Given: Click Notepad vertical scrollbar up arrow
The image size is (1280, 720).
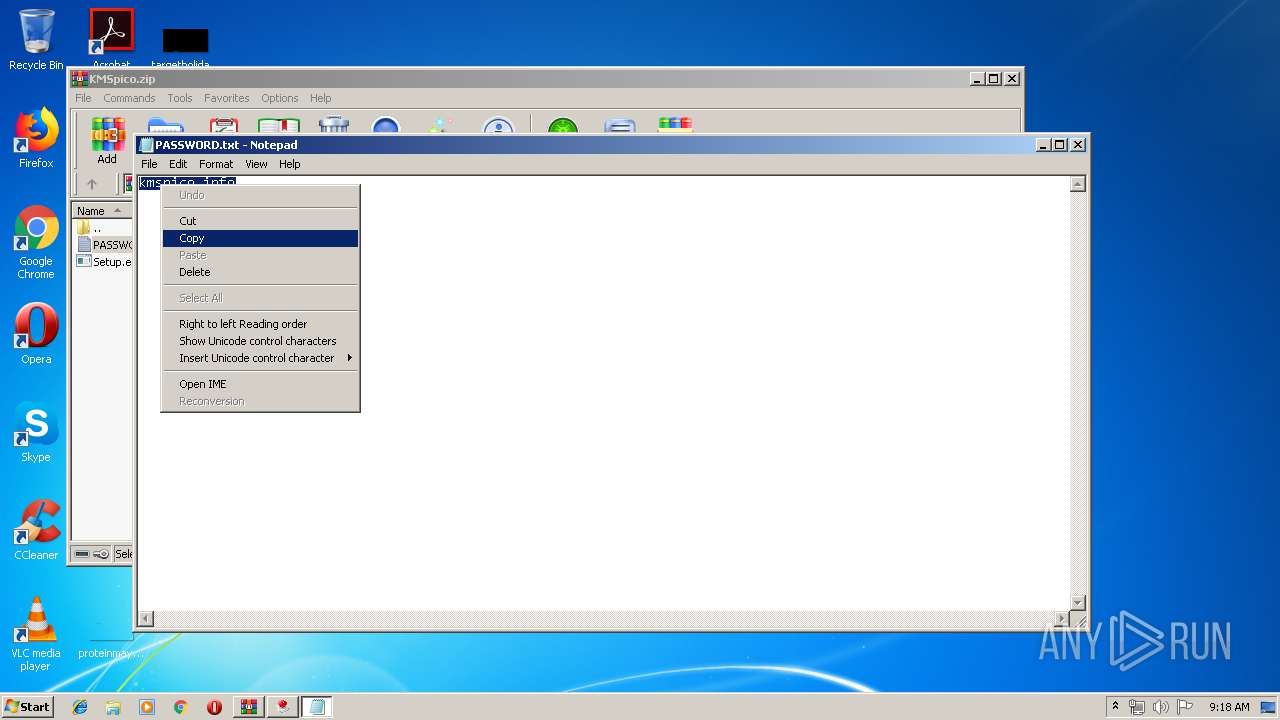Looking at the screenshot, I should [x=1078, y=184].
